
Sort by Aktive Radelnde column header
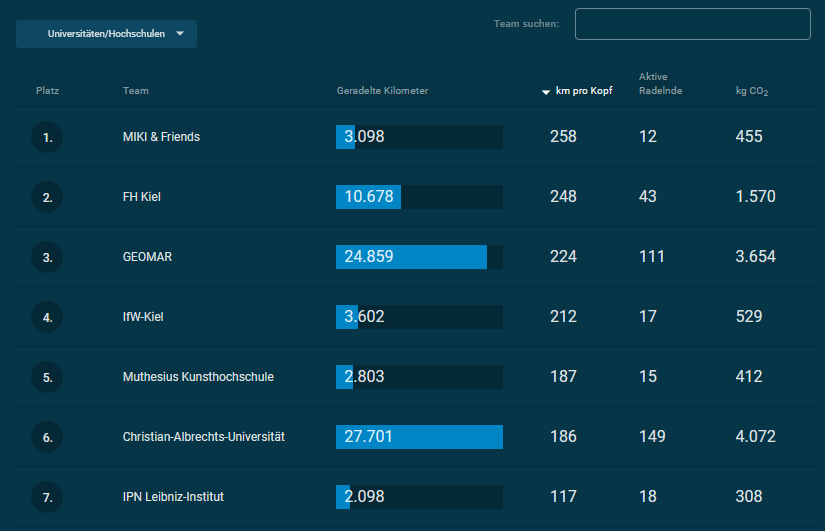pyautogui.click(x=653, y=84)
